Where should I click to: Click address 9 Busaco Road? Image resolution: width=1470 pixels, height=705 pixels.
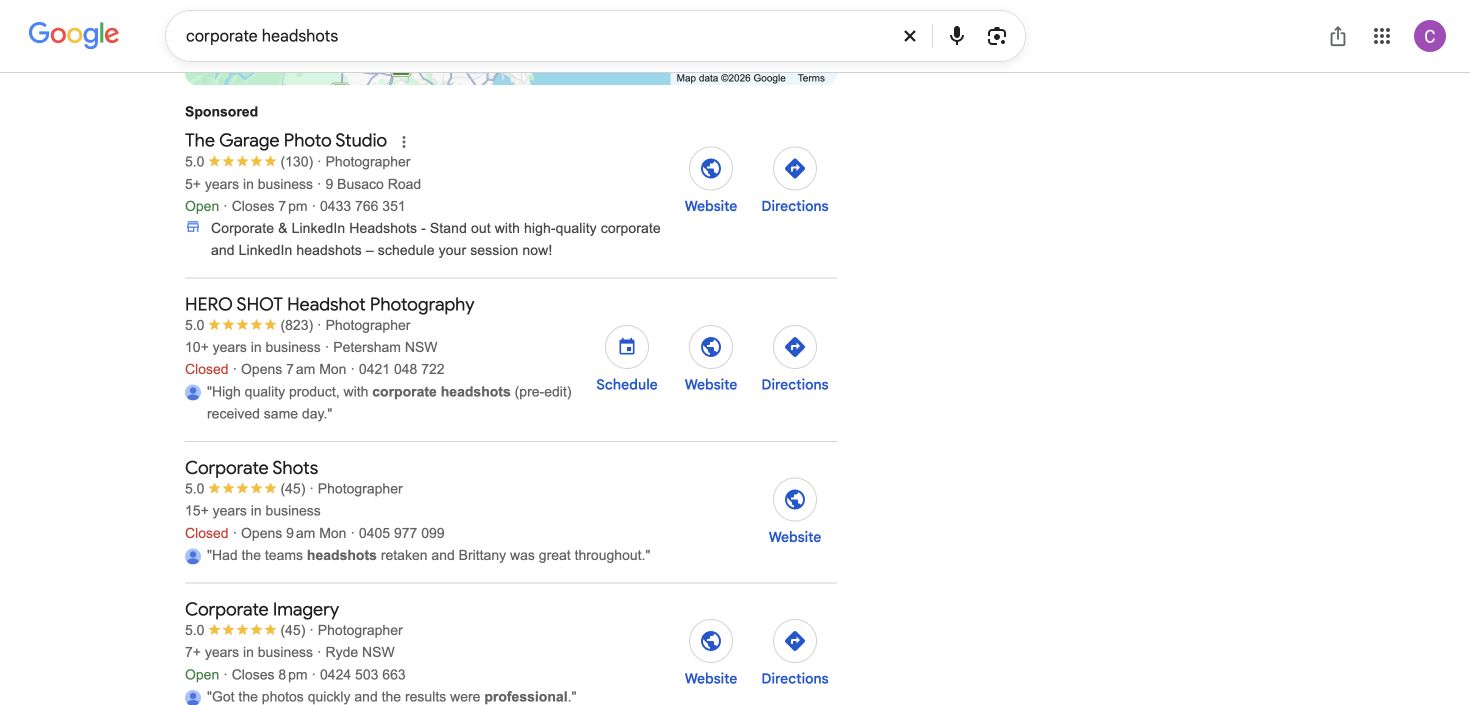point(373,184)
